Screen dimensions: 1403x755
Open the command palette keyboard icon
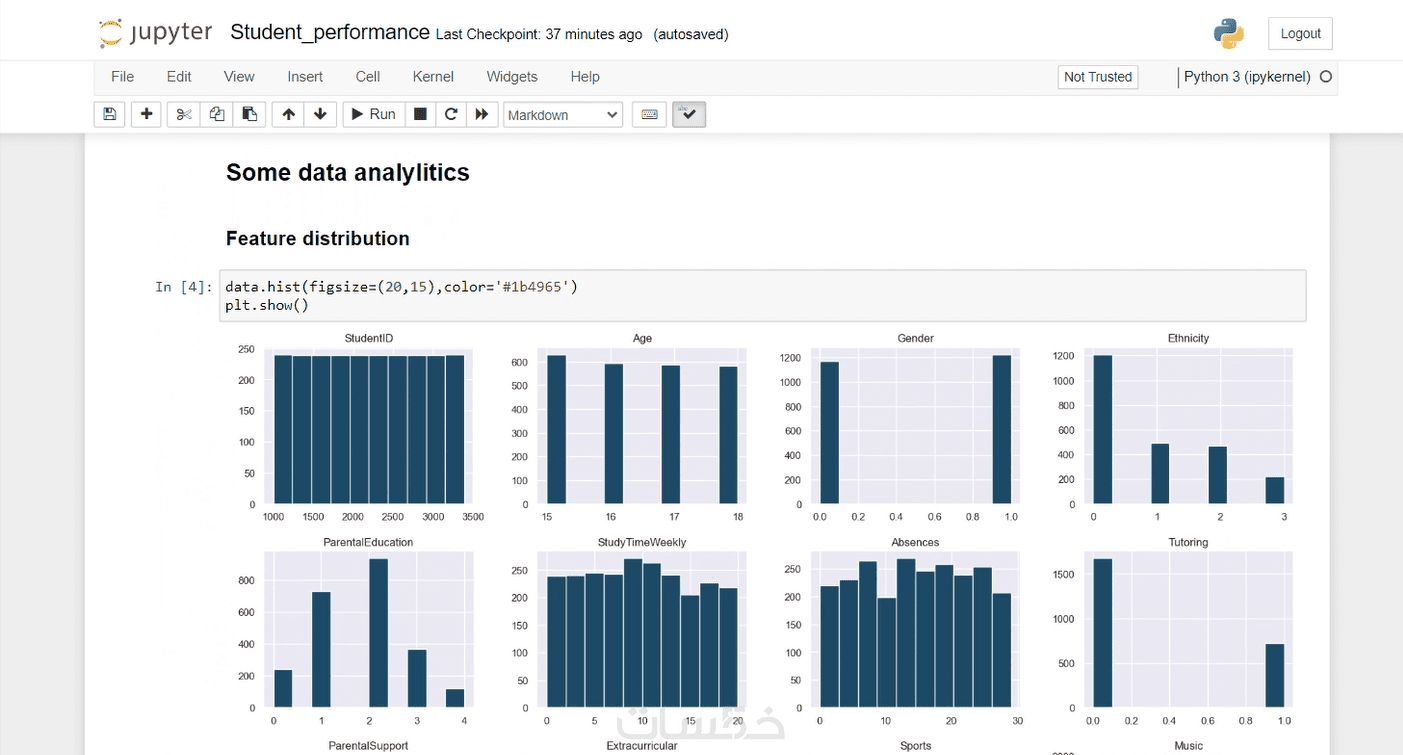pyautogui.click(x=649, y=115)
